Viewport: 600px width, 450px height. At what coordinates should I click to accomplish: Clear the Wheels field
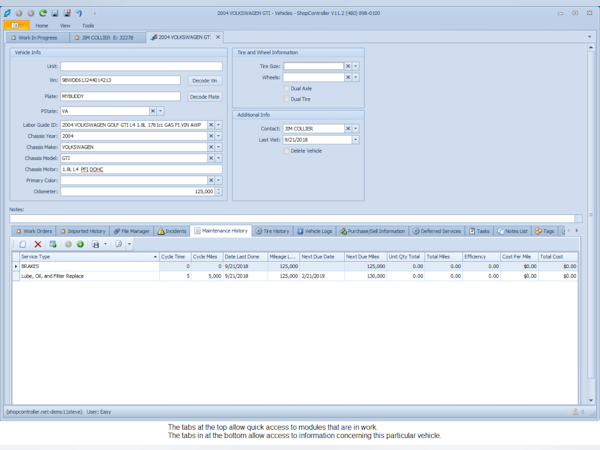coord(348,77)
